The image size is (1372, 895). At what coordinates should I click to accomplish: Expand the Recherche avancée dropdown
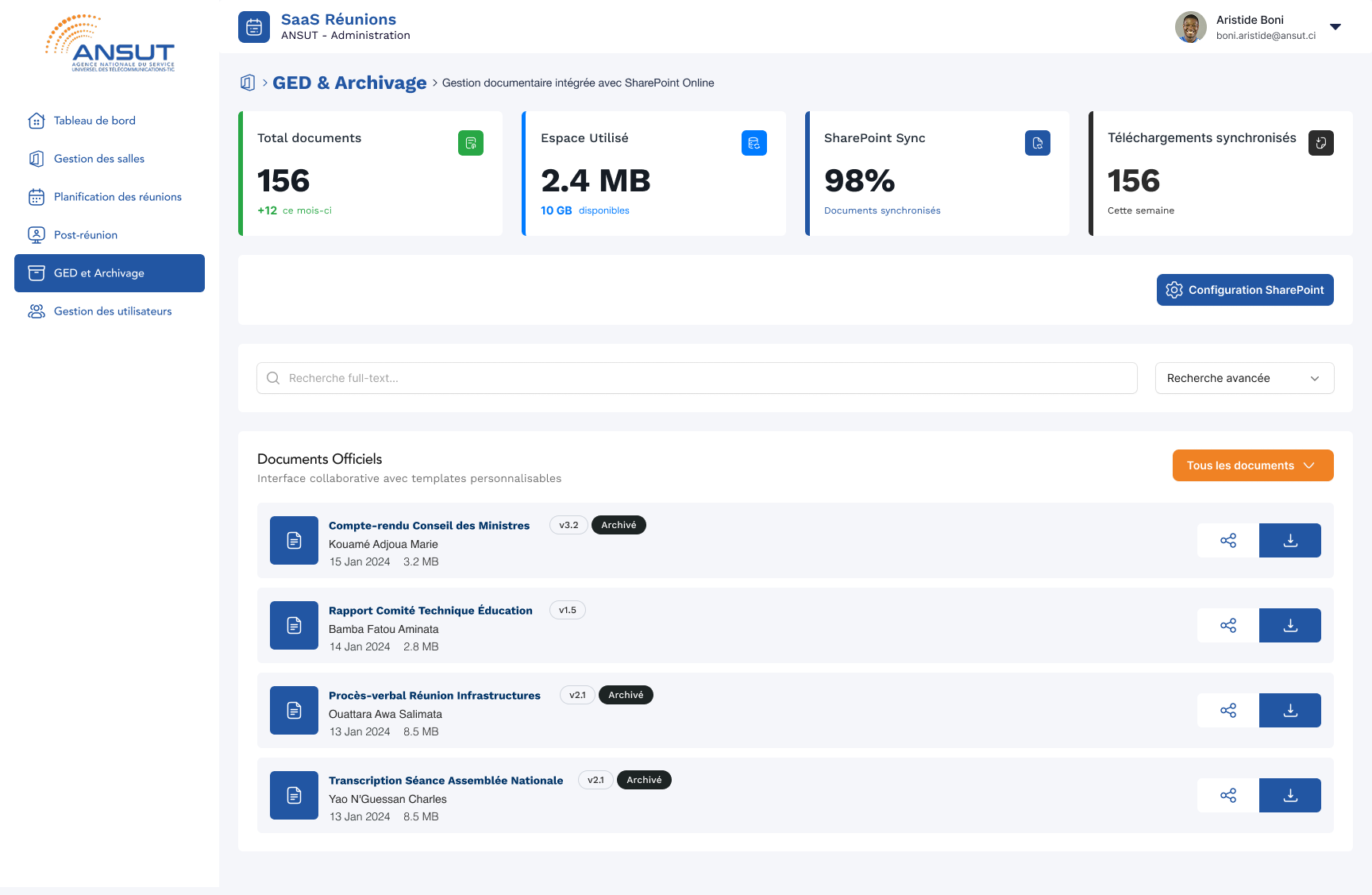pos(1245,378)
